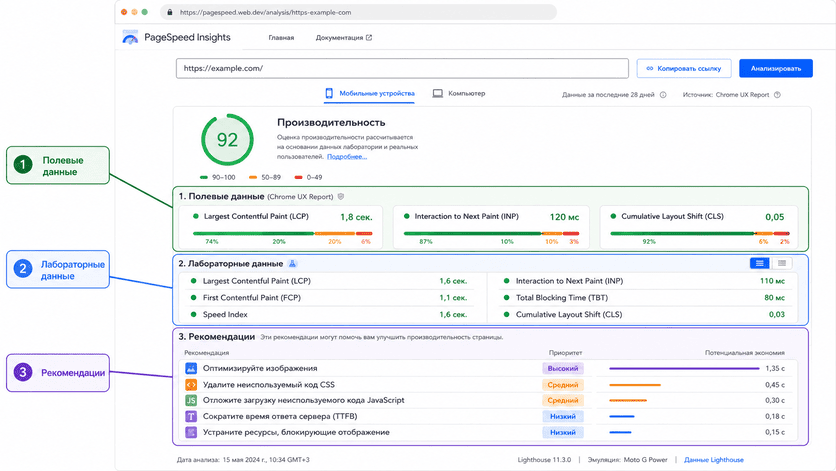Click the 1,35 с potential savings value
The height and width of the screenshot is (471, 836).
(775, 368)
